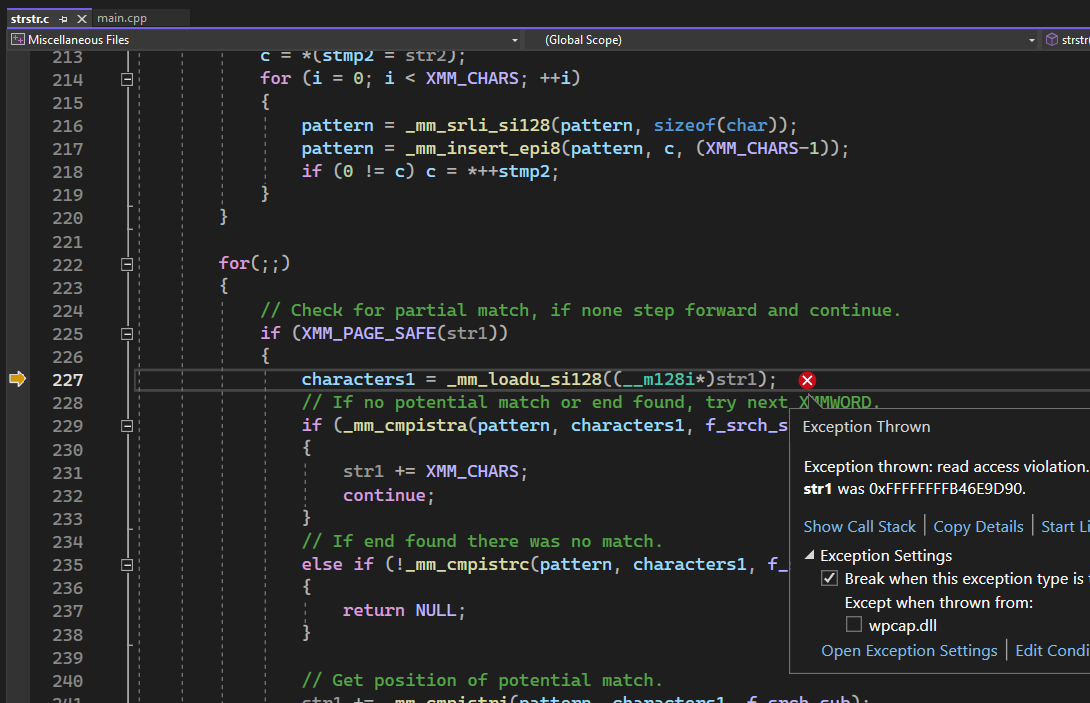Click Copy Details link

978,526
